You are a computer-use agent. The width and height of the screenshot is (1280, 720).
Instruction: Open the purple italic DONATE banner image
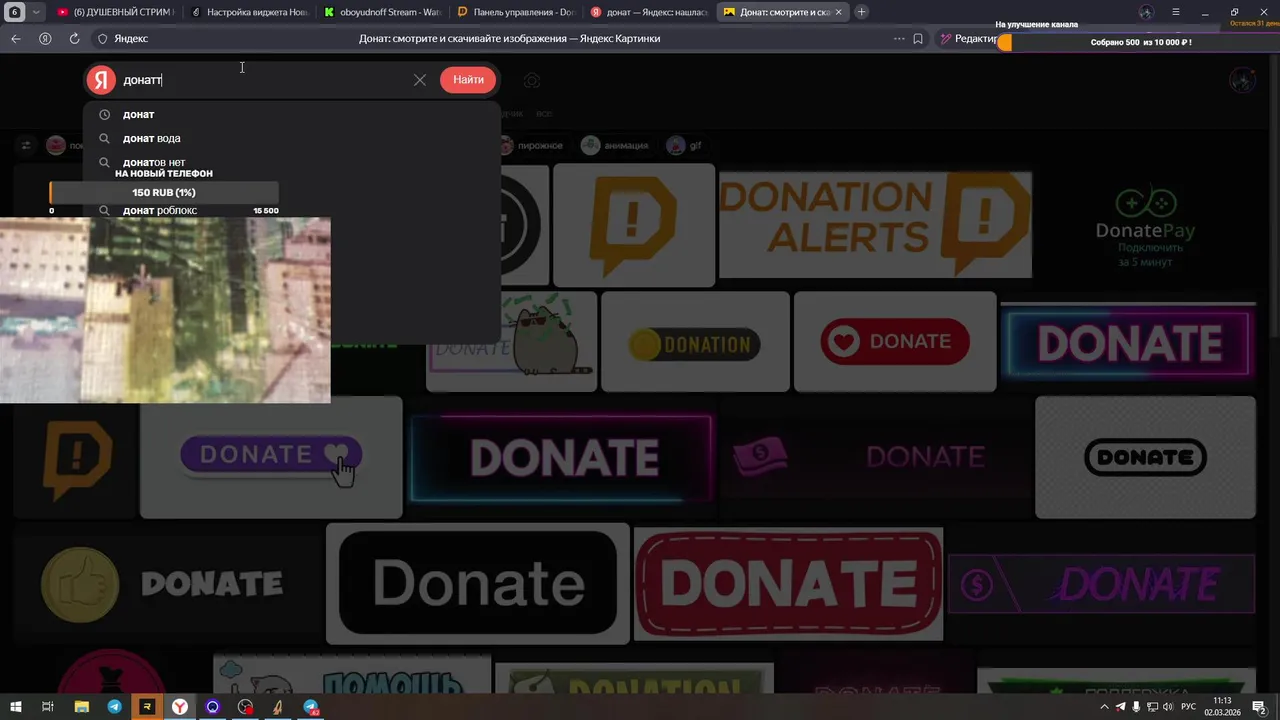click(1100, 583)
